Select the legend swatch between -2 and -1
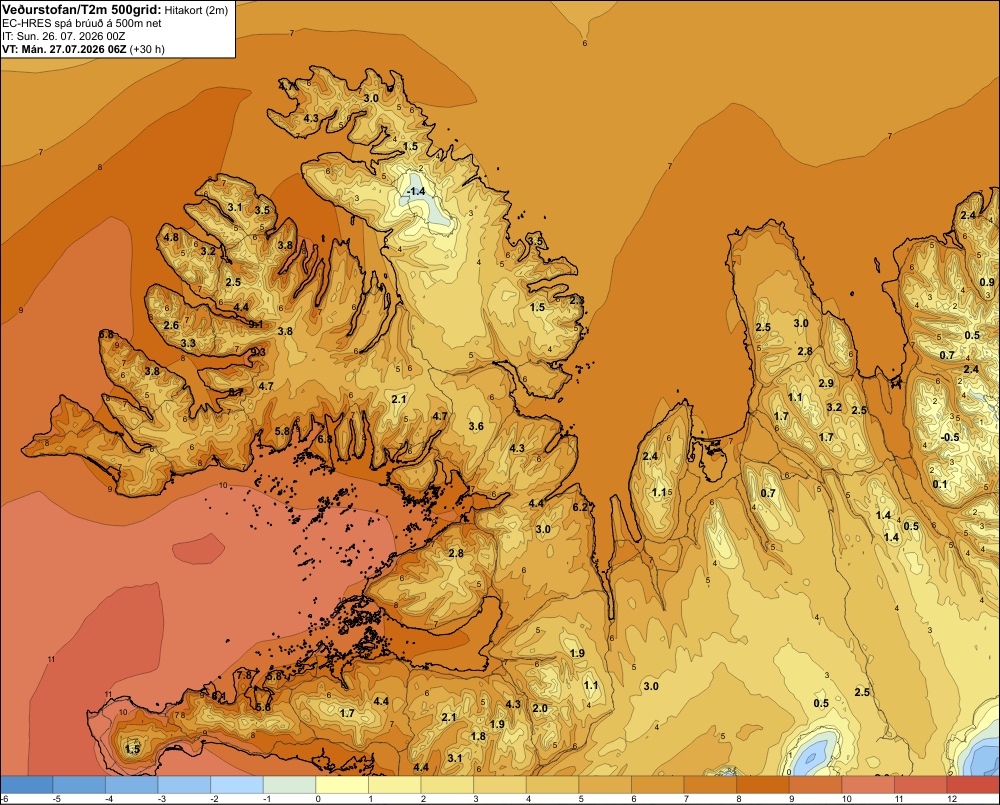 pyautogui.click(x=237, y=785)
